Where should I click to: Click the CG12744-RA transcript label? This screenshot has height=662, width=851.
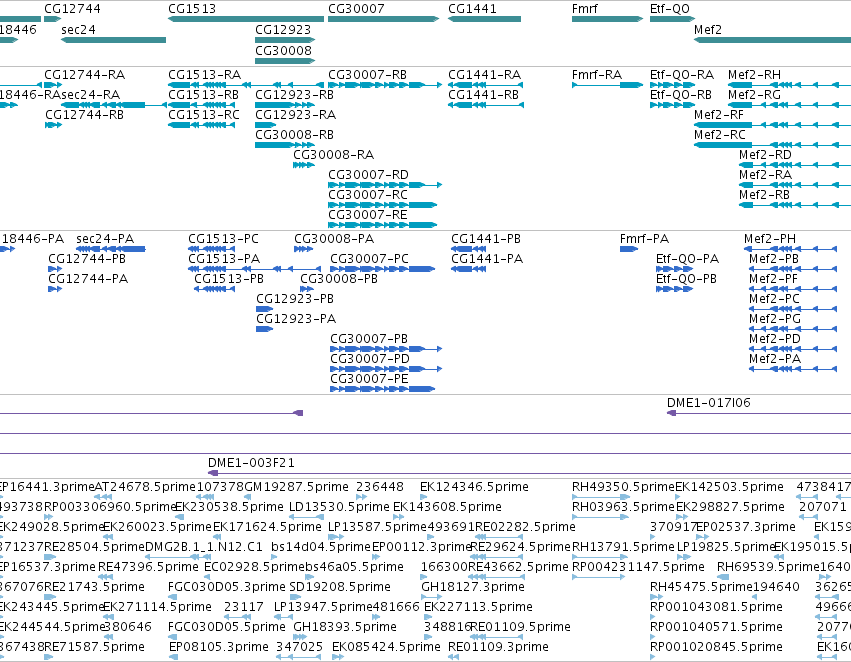click(x=85, y=74)
